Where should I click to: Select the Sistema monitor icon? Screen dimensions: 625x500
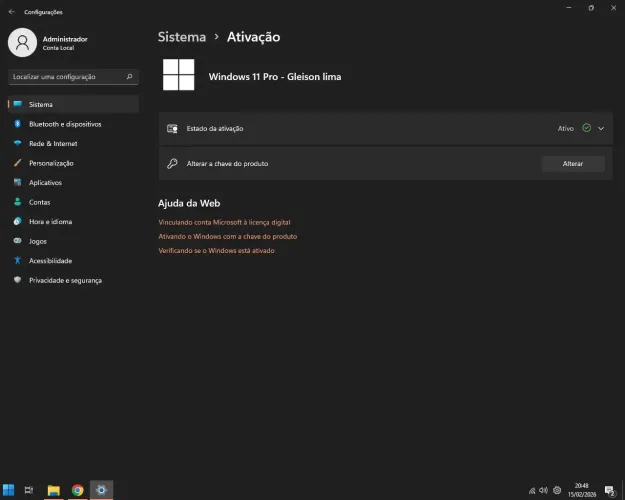click(x=18, y=104)
